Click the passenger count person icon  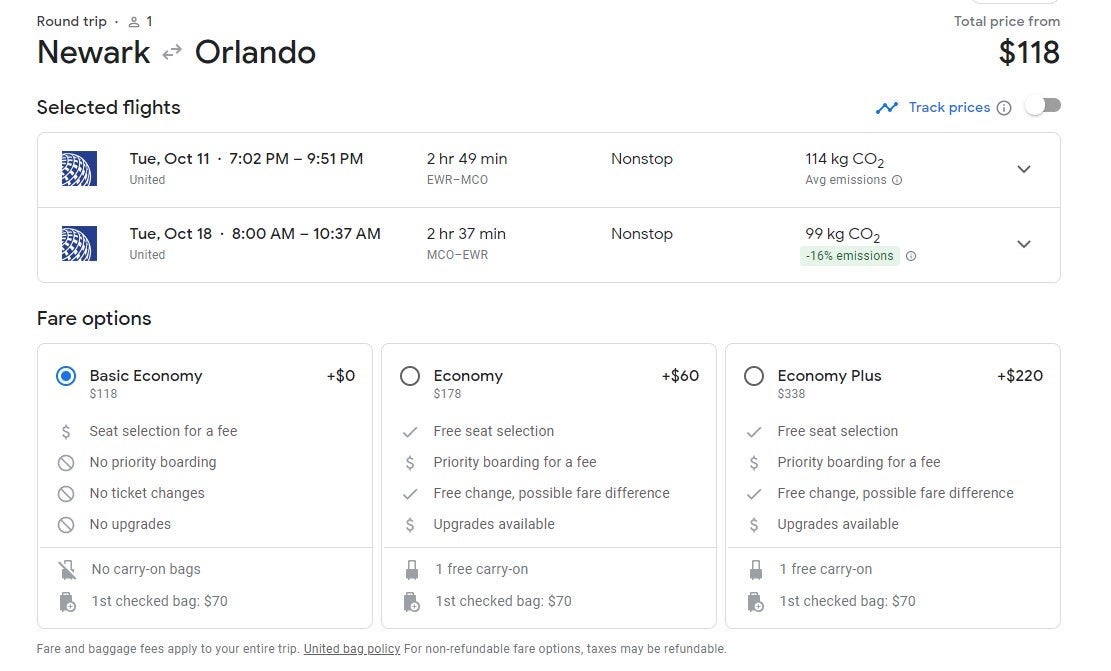tap(134, 22)
